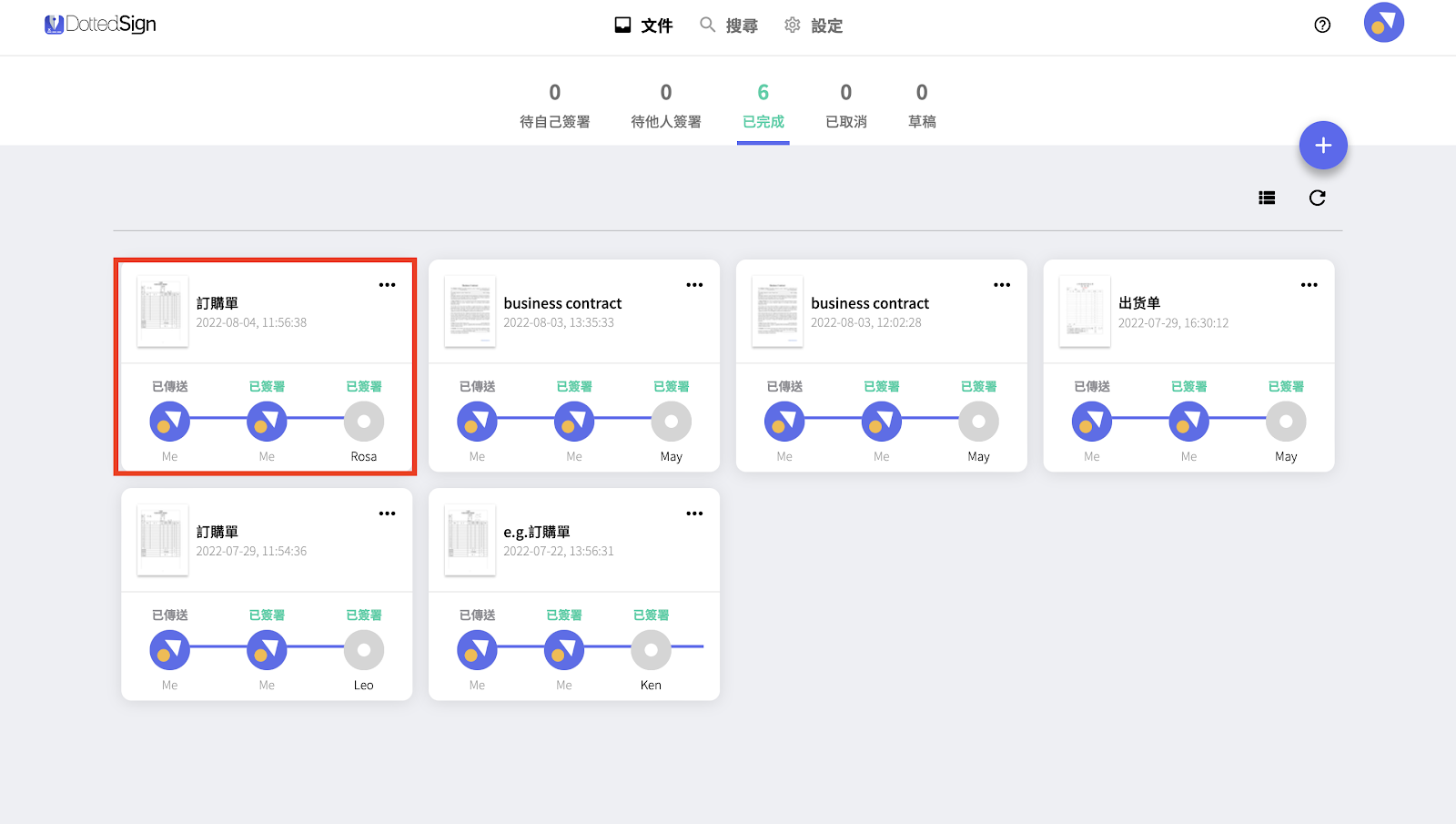The width and height of the screenshot is (1456, 824).
Task: Open thumbnail of 出货单 document
Action: click(1085, 311)
